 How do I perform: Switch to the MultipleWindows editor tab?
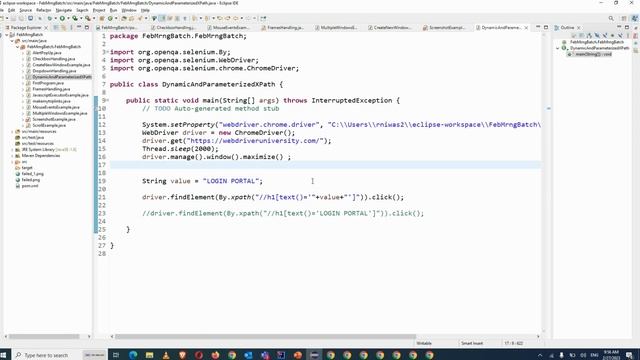point(338,28)
